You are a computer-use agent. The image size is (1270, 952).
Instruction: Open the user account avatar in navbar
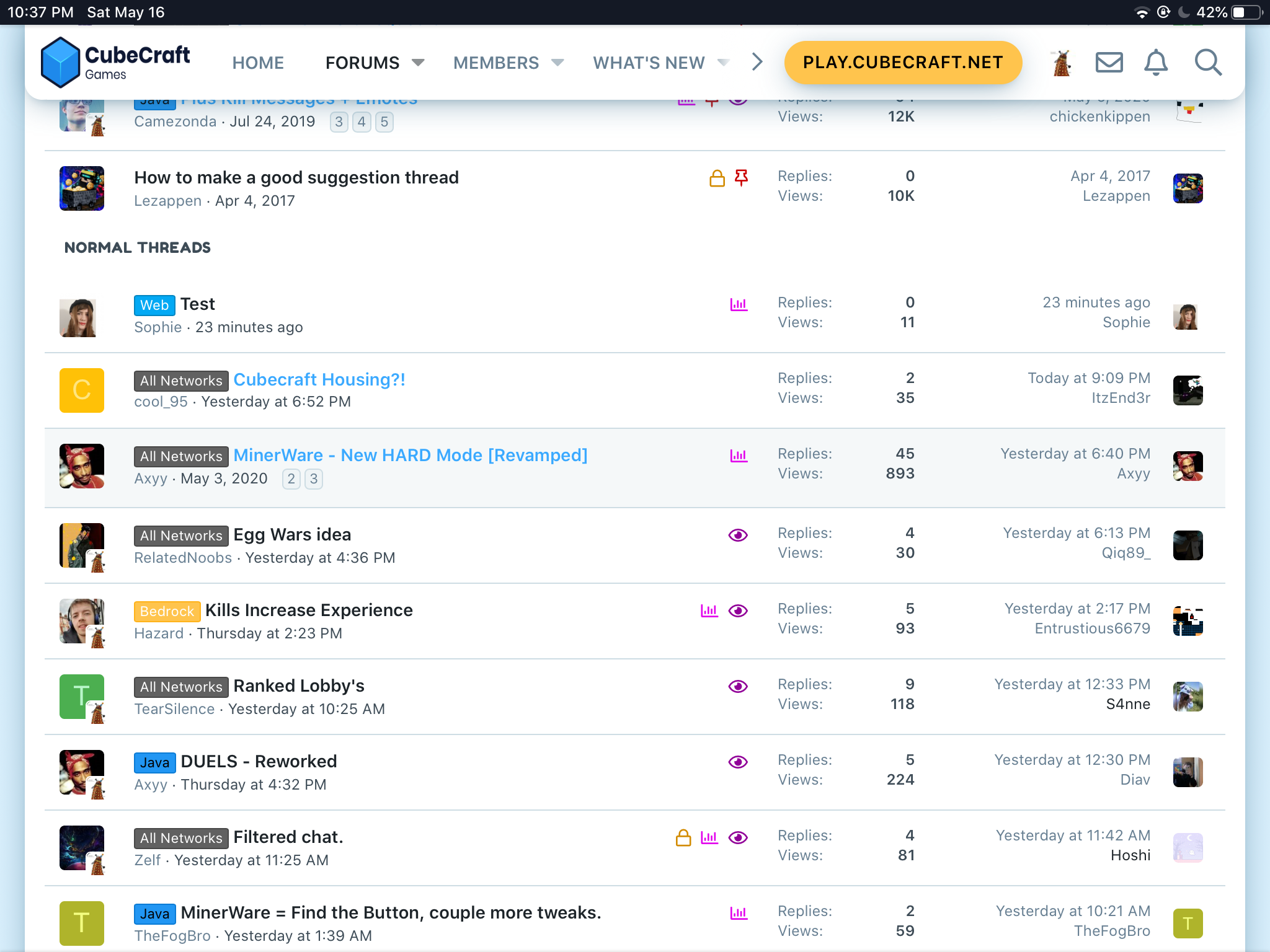coord(1062,62)
